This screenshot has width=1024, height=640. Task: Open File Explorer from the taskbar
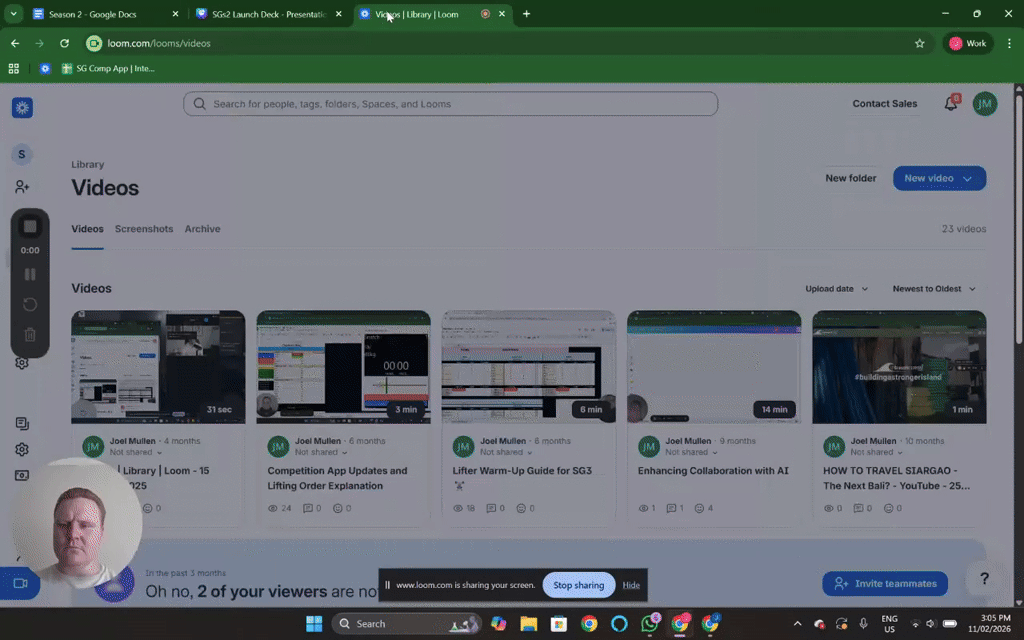click(x=528, y=624)
